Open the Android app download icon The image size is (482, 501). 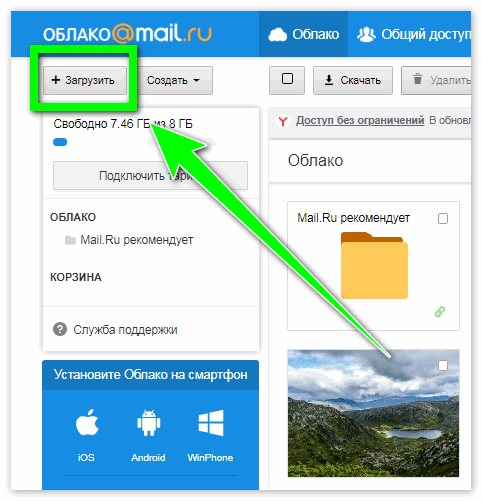click(149, 423)
